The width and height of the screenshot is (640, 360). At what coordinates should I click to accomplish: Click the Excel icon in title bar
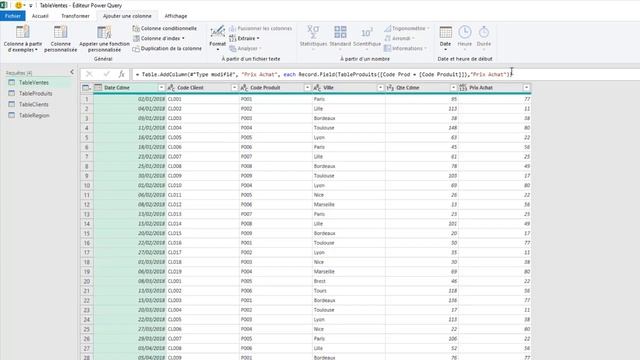(x=4, y=5)
